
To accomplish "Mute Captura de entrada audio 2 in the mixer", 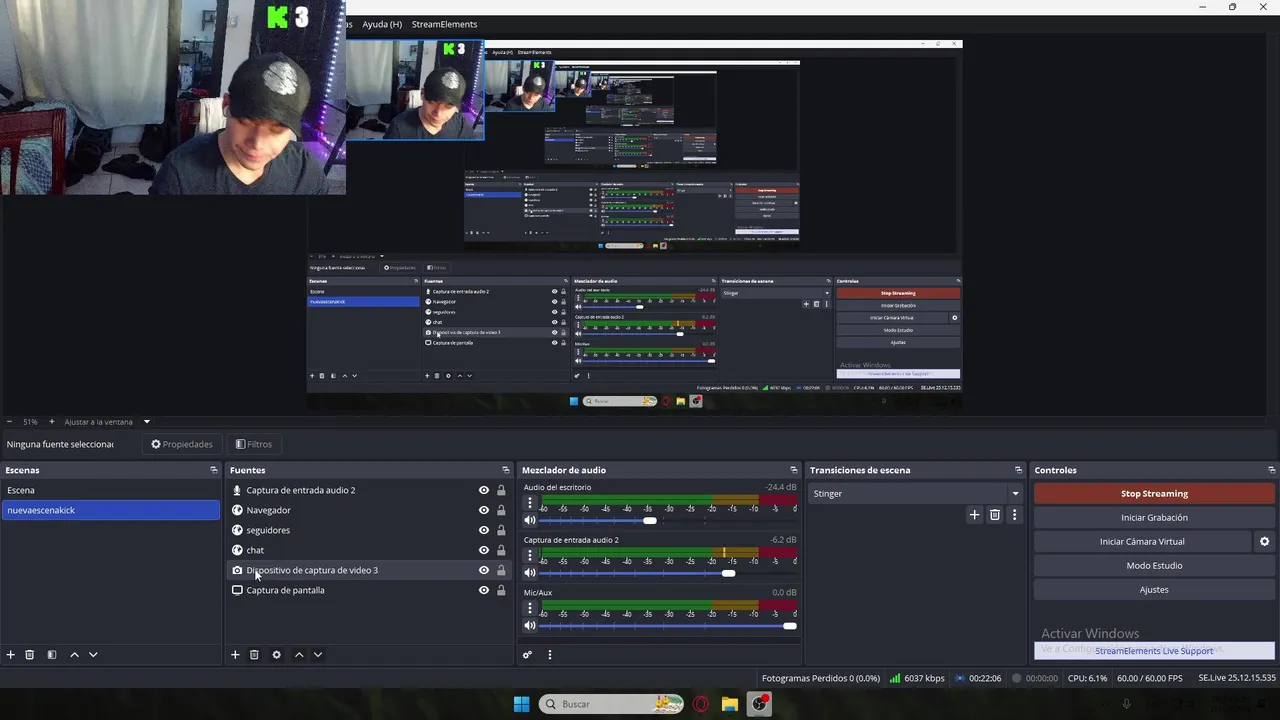I will (x=530, y=573).
